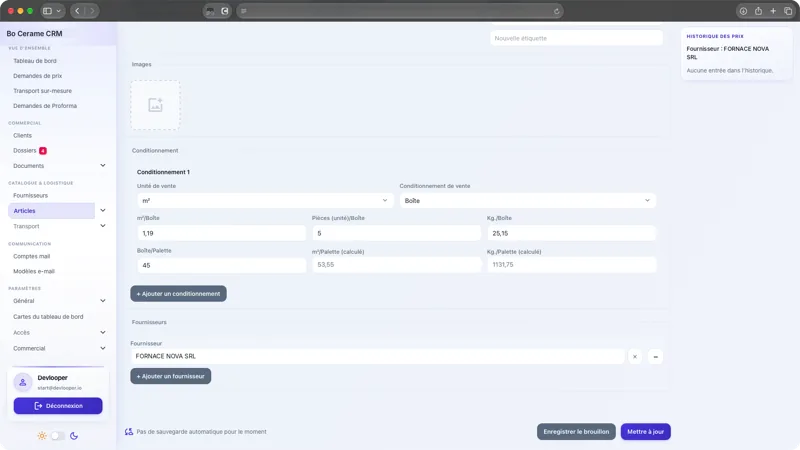Screen dimensions: 800x450
Task: Toggle the light/dark theme switch
Action: [x=58, y=436]
